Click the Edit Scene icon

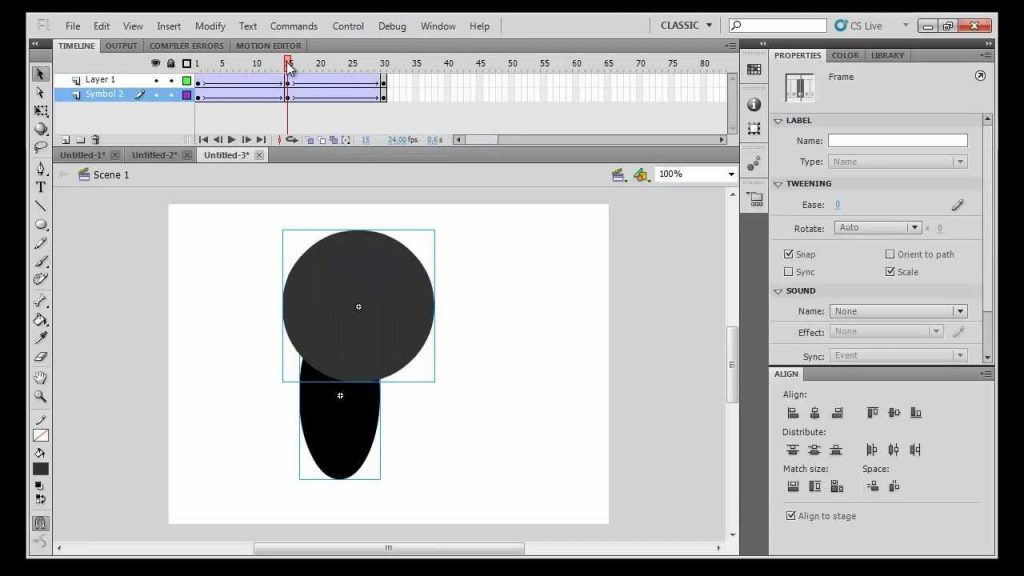pyautogui.click(x=618, y=174)
